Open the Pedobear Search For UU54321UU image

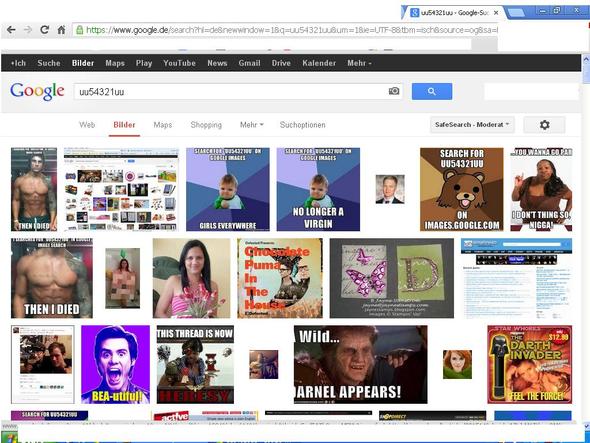coord(462,189)
